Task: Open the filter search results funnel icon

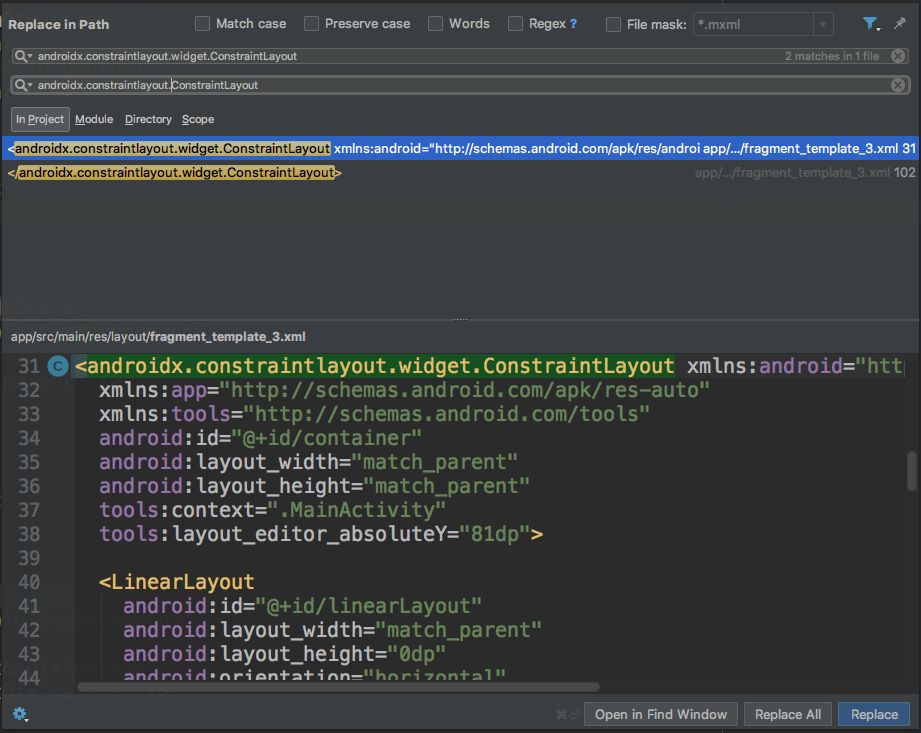Action: pyautogui.click(x=870, y=24)
